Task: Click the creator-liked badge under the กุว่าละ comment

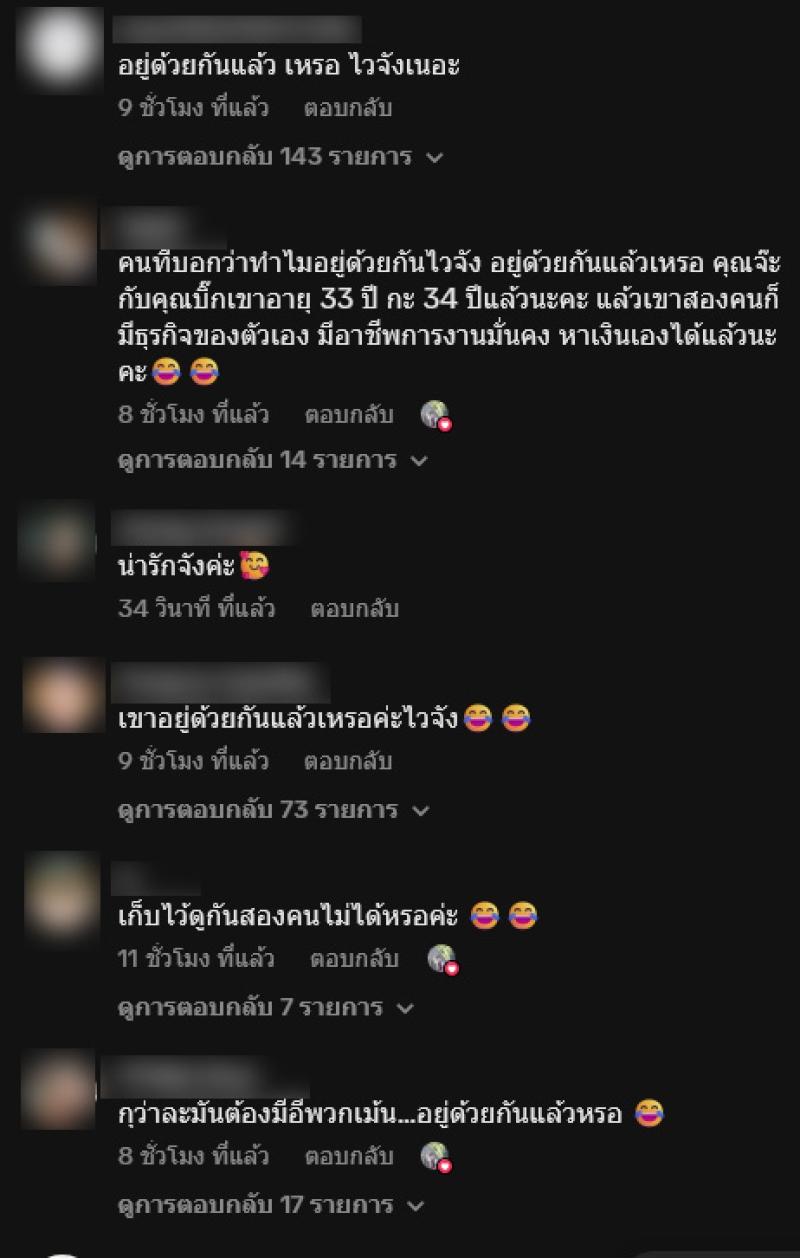Action: (x=436, y=1158)
